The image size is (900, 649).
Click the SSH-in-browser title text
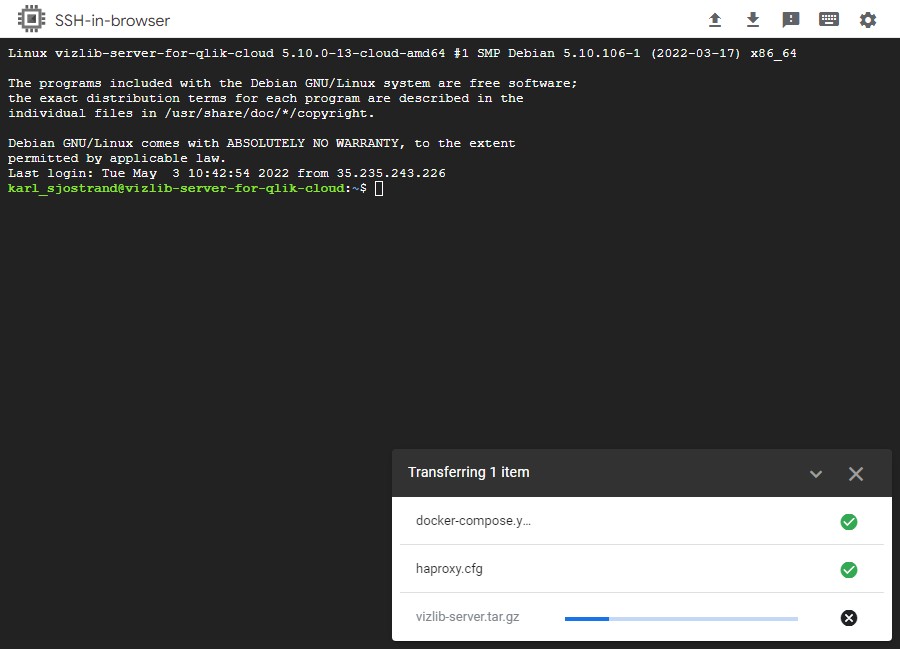[112, 21]
